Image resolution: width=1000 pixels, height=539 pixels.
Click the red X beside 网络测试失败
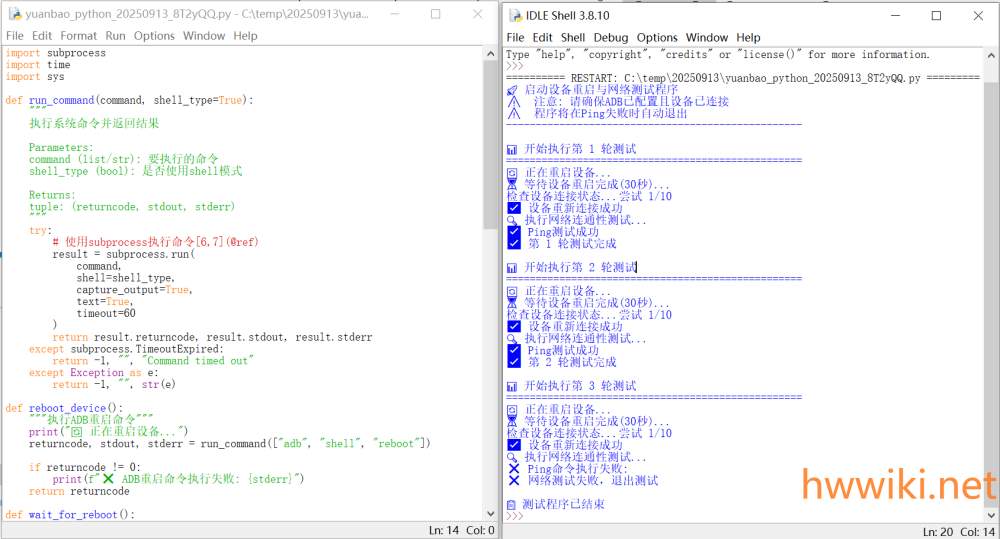[514, 481]
